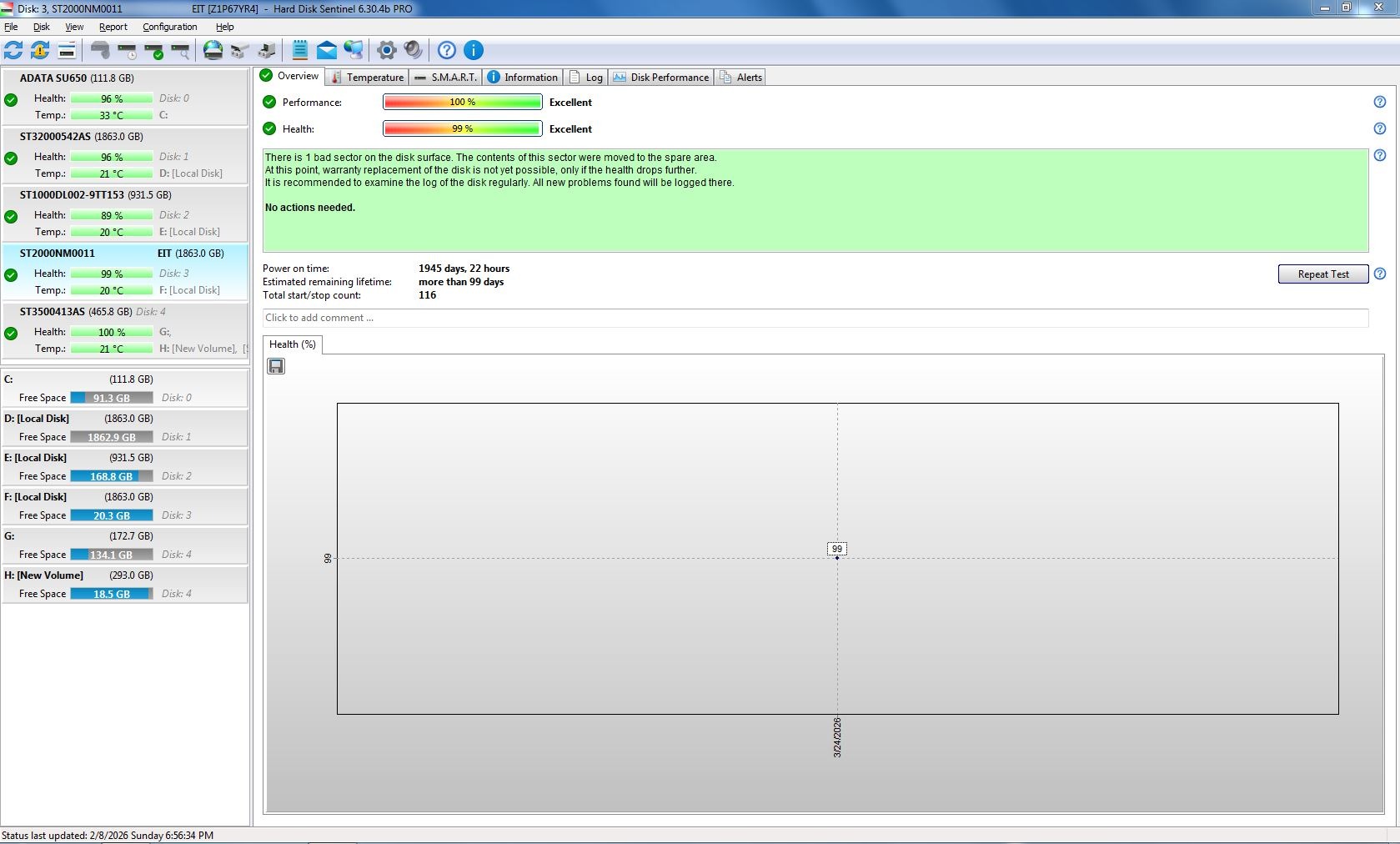Click the disk with magnifier toolbar icon
Image resolution: width=1400 pixels, height=844 pixels.
(181, 50)
